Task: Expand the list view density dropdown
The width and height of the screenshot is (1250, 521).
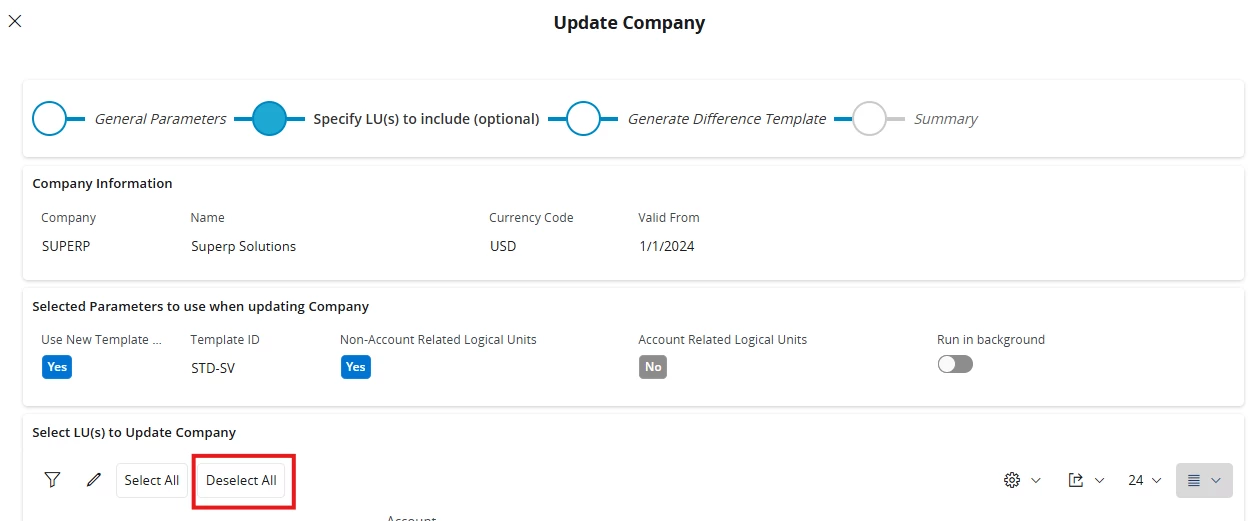Action: pos(1203,480)
